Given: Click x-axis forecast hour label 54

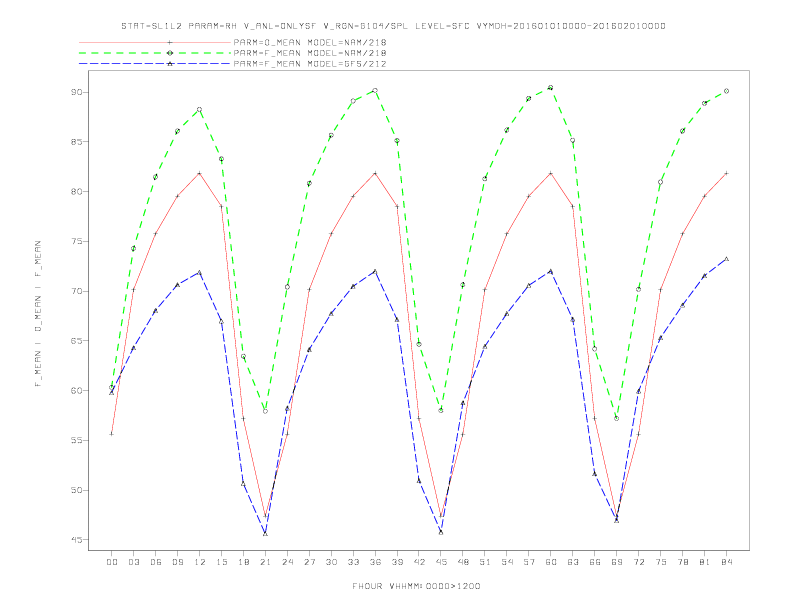Looking at the screenshot, I should (507, 562).
